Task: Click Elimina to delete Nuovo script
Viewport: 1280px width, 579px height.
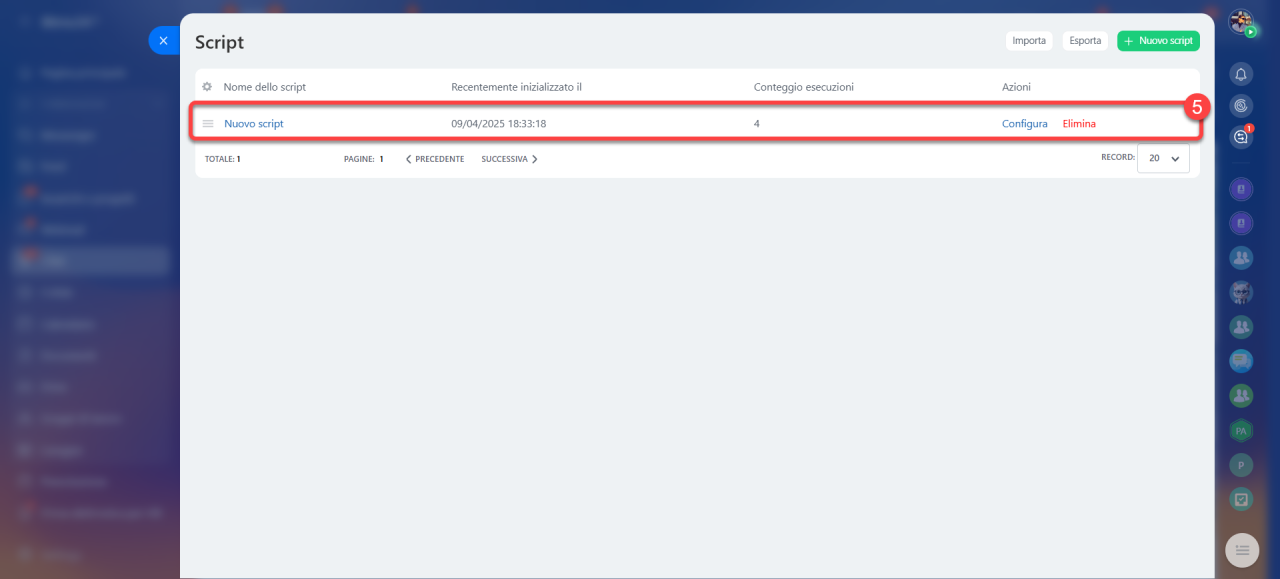Action: pos(1079,124)
